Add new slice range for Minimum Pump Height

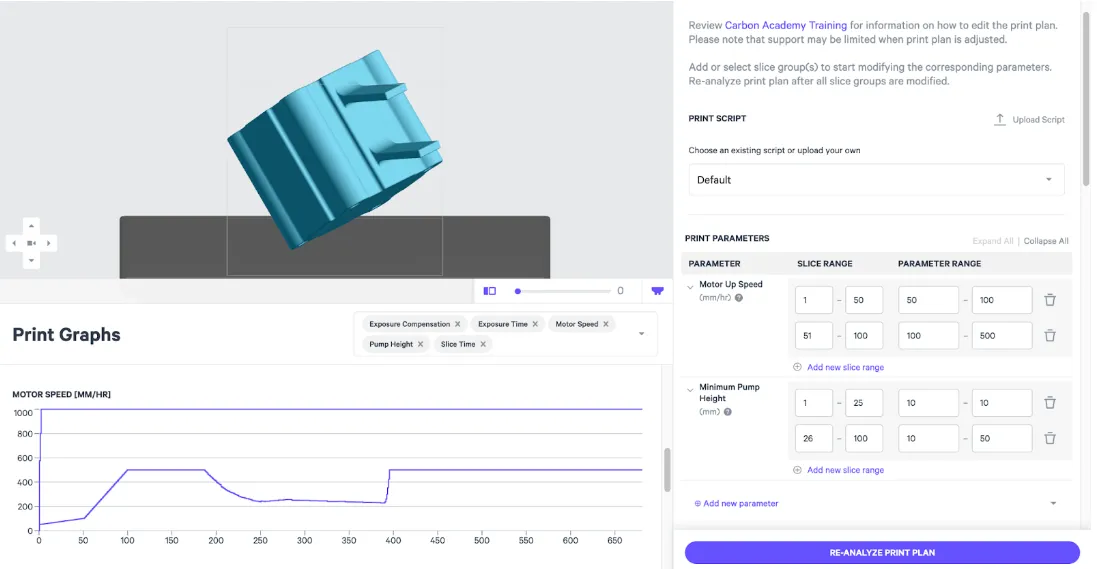[838, 470]
